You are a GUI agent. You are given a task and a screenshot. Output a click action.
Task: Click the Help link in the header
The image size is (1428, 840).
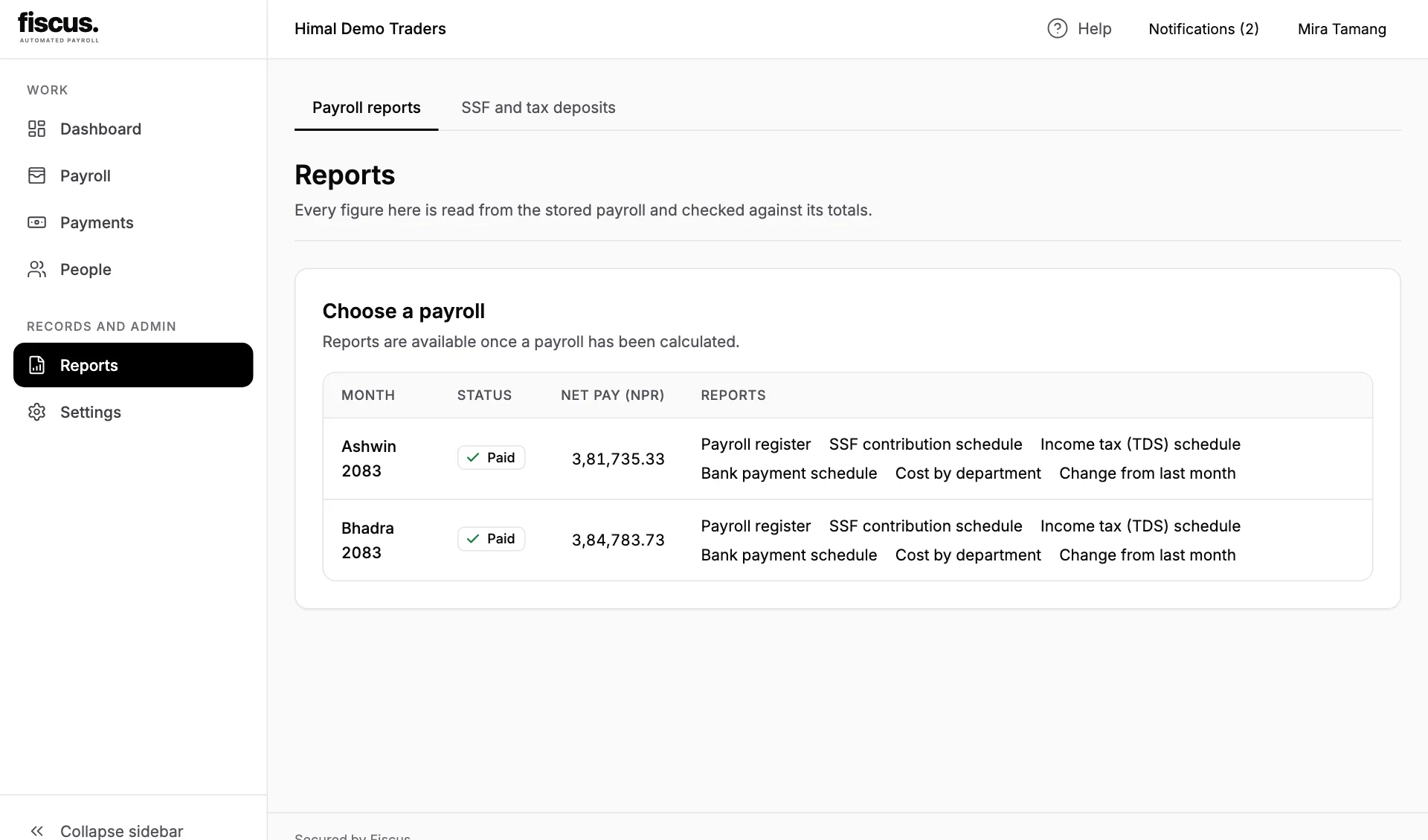tap(1079, 28)
